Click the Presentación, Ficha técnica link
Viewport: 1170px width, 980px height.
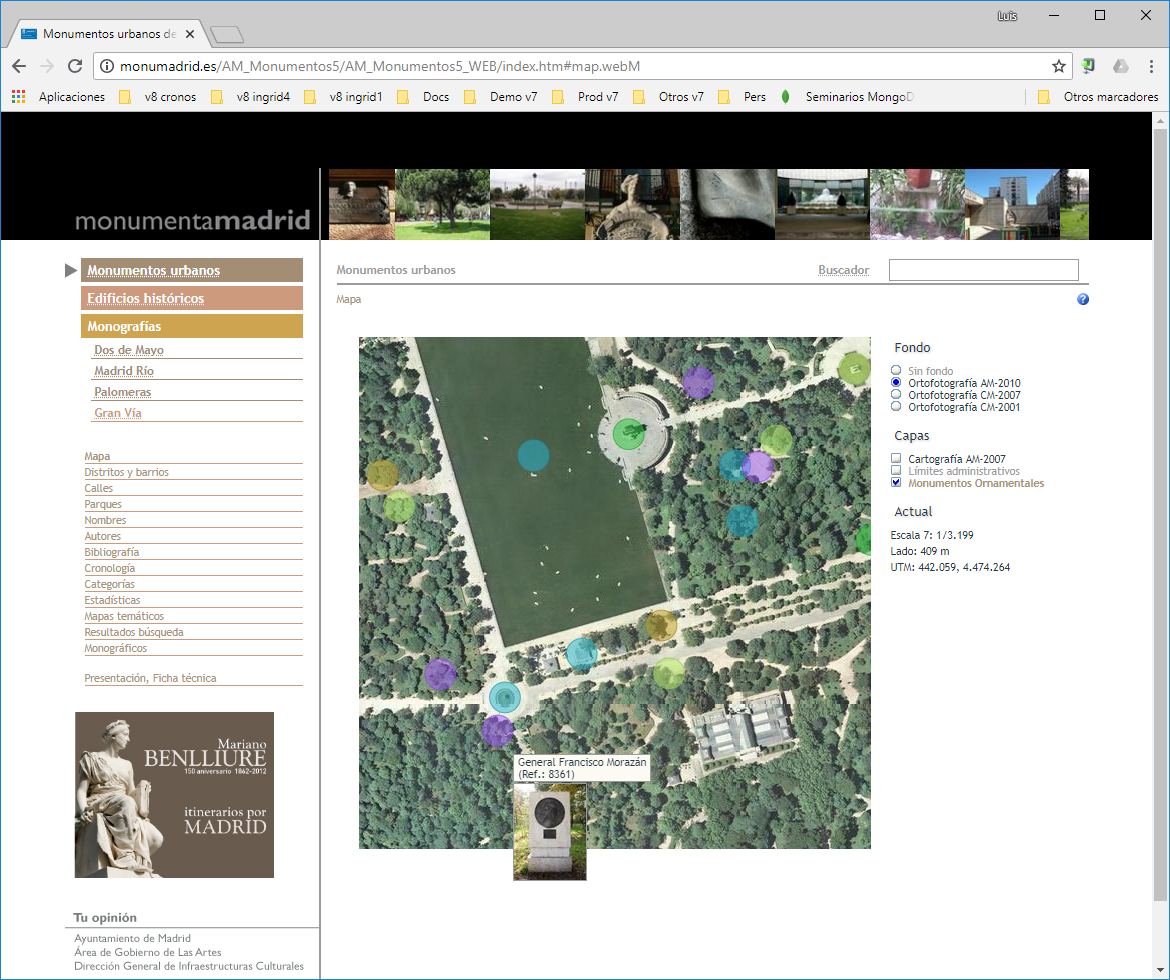click(x=150, y=678)
